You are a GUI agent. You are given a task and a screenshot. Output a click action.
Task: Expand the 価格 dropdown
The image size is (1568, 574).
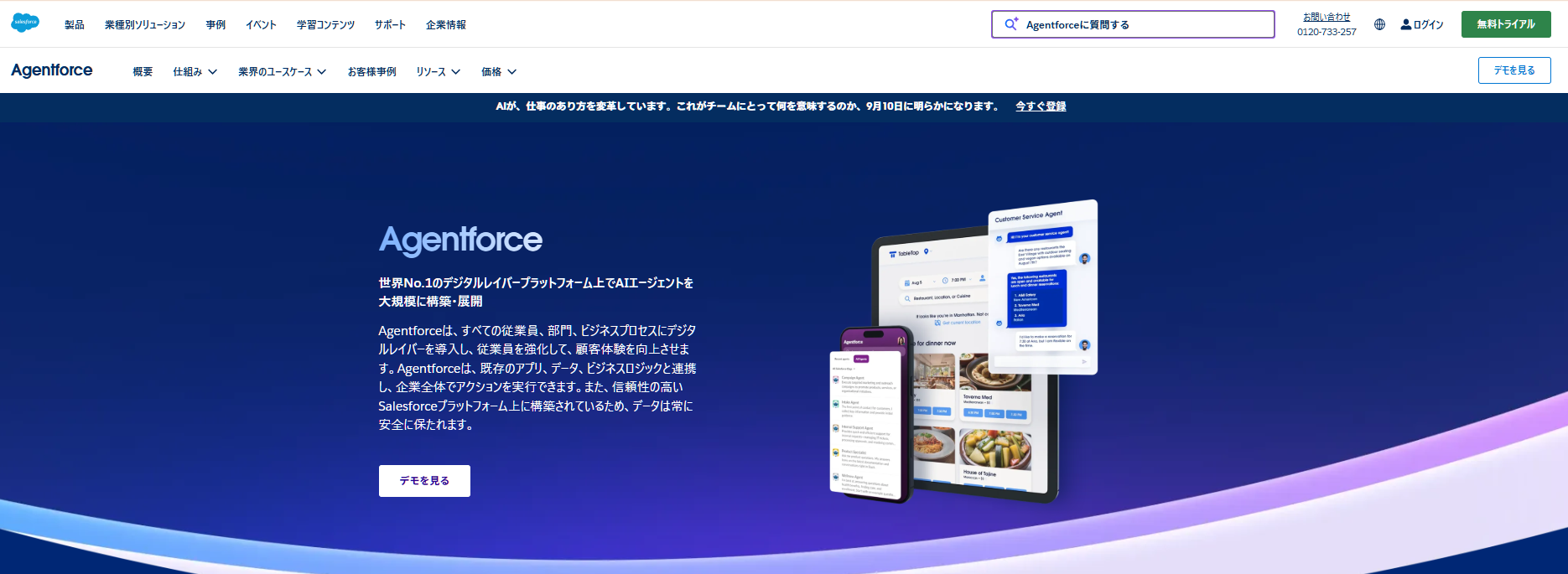(x=498, y=72)
